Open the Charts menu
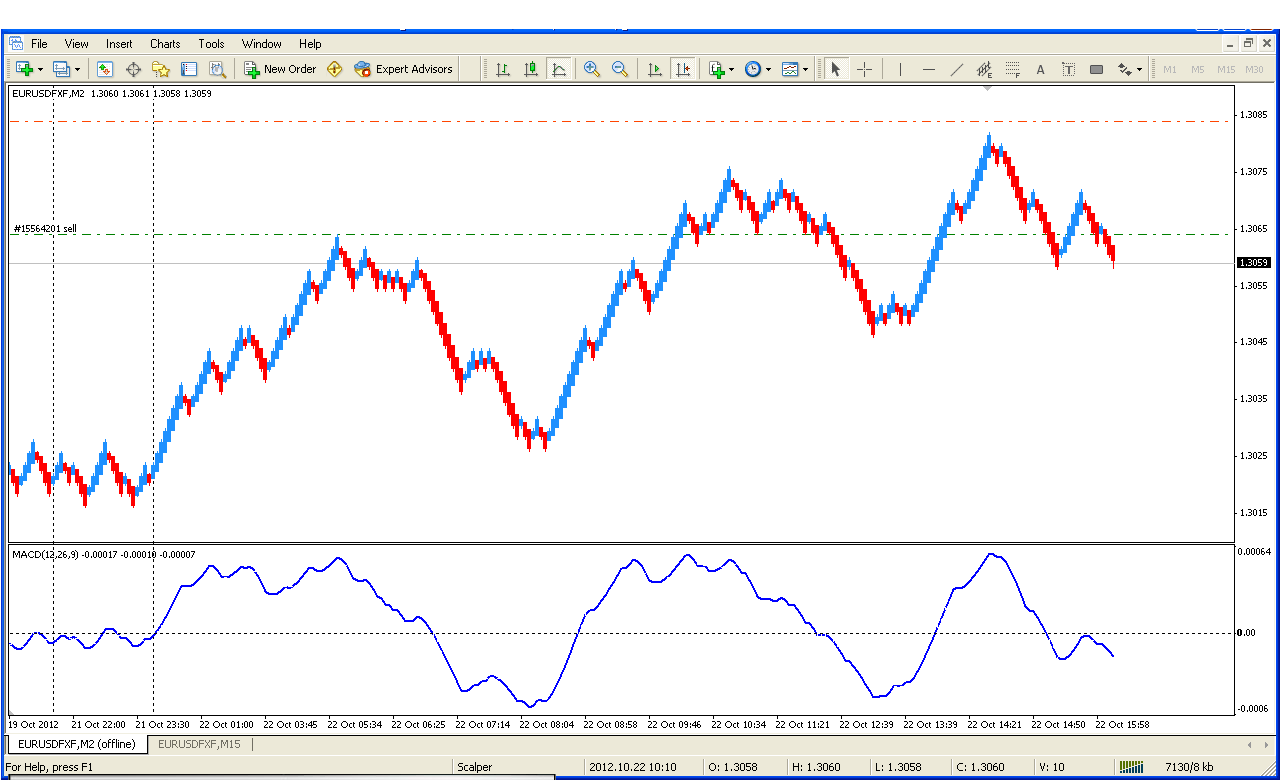Viewport: 1280px width, 780px height. (x=165, y=44)
